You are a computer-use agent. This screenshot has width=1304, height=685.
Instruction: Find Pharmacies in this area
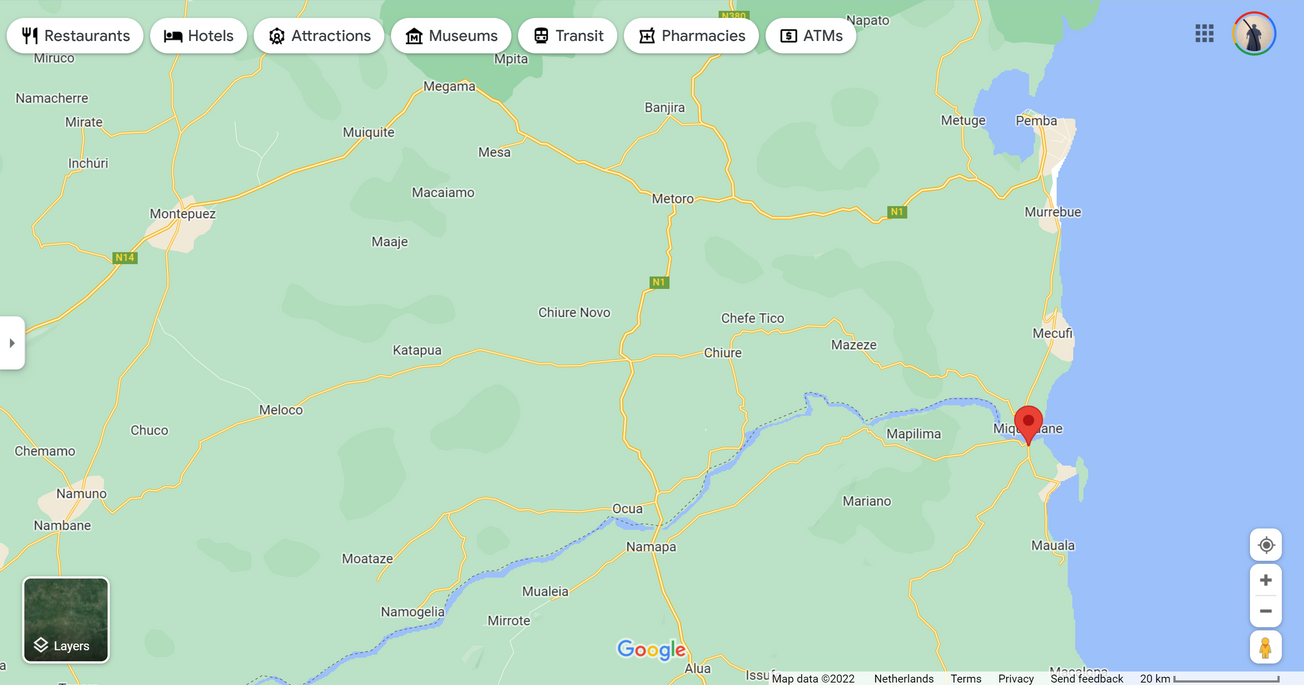coord(691,36)
